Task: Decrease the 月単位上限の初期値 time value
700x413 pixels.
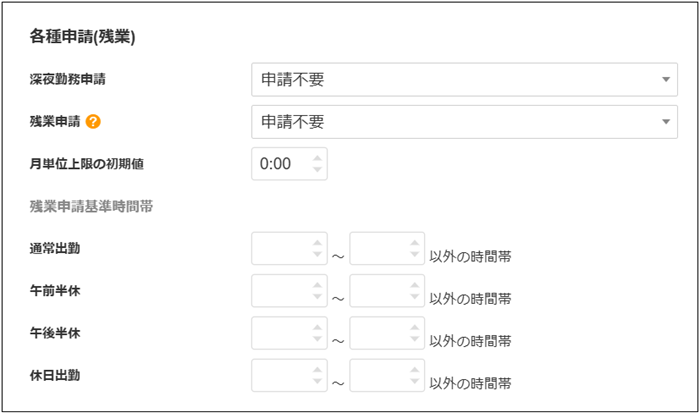Action: [x=317, y=170]
